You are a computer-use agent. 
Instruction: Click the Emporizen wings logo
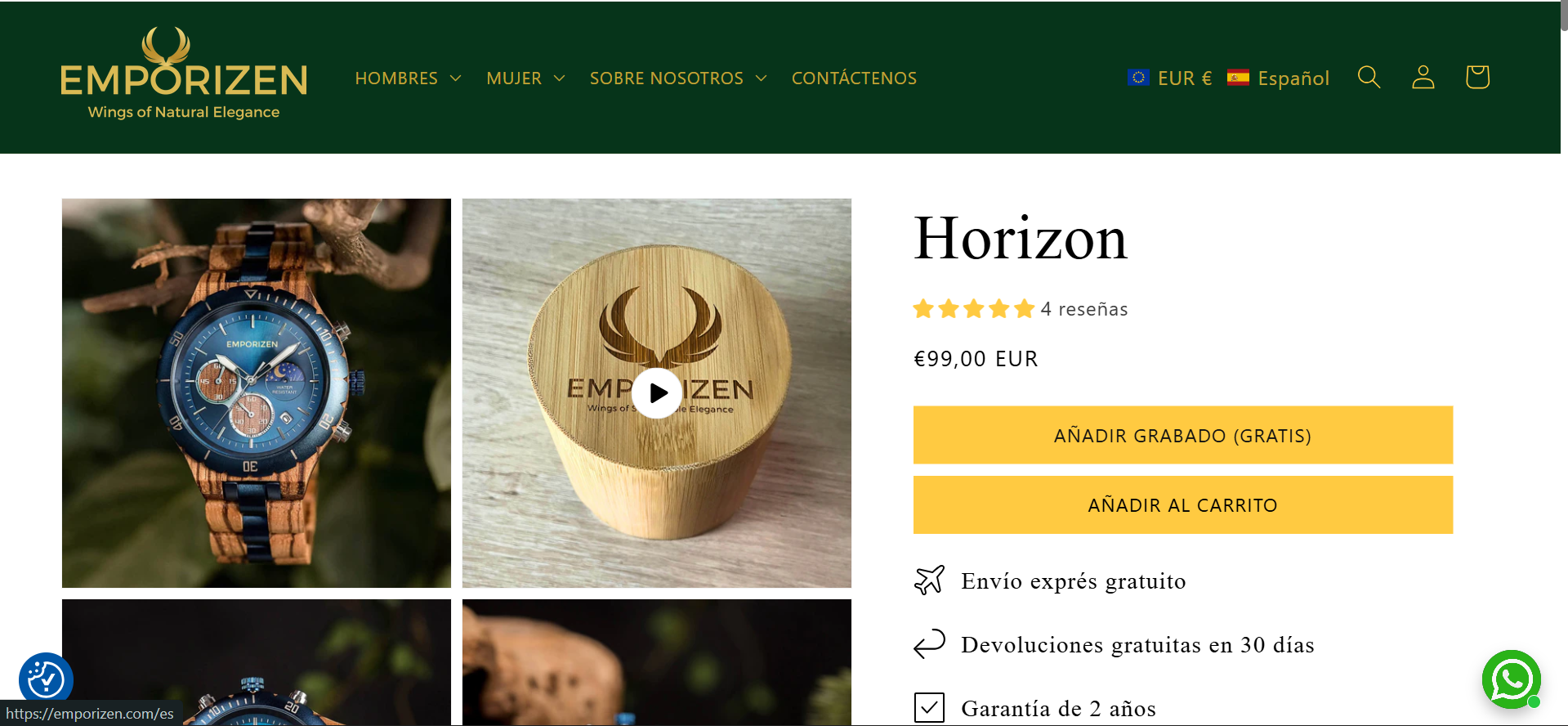[184, 74]
